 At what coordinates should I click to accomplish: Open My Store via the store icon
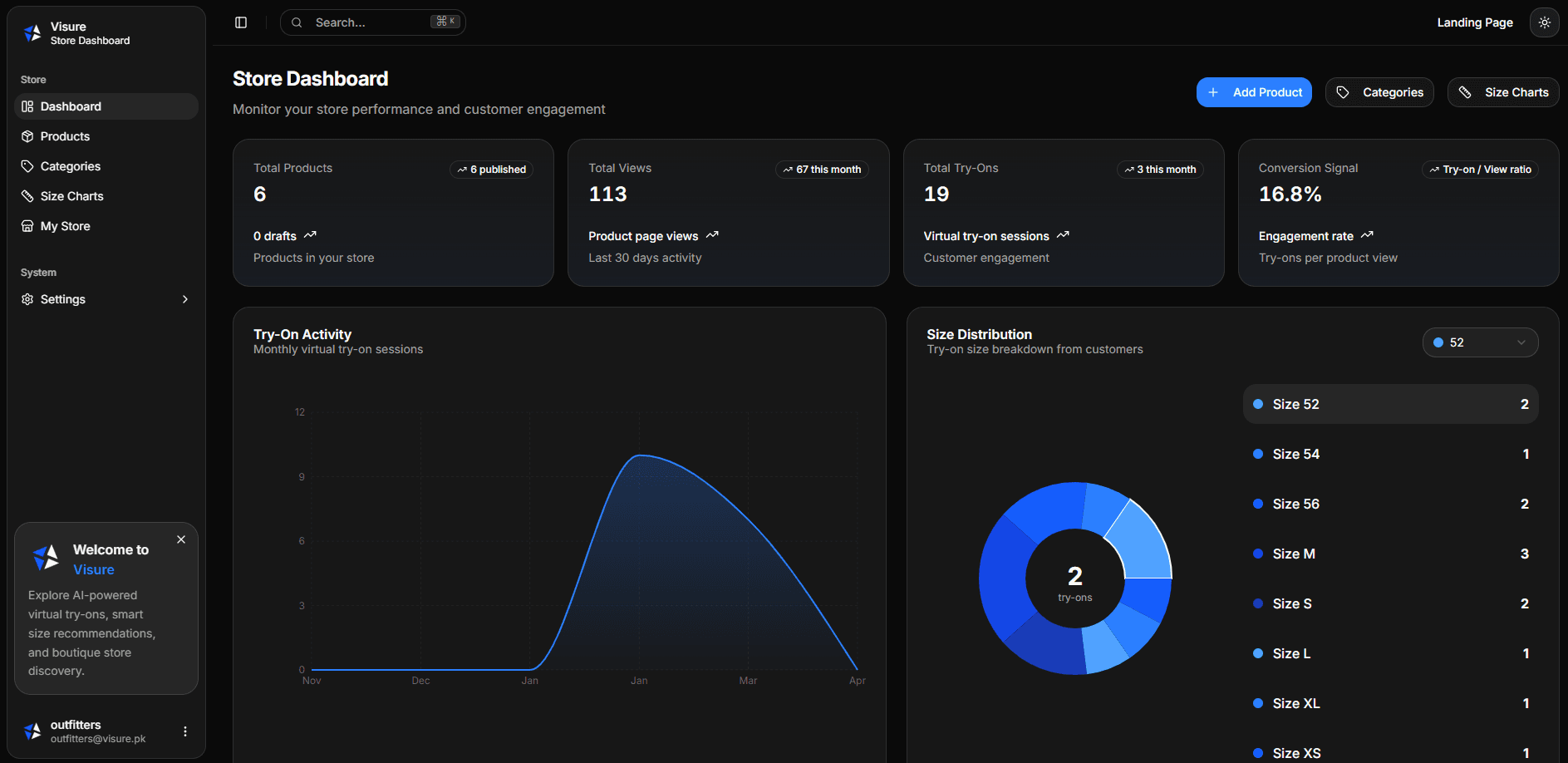[27, 225]
